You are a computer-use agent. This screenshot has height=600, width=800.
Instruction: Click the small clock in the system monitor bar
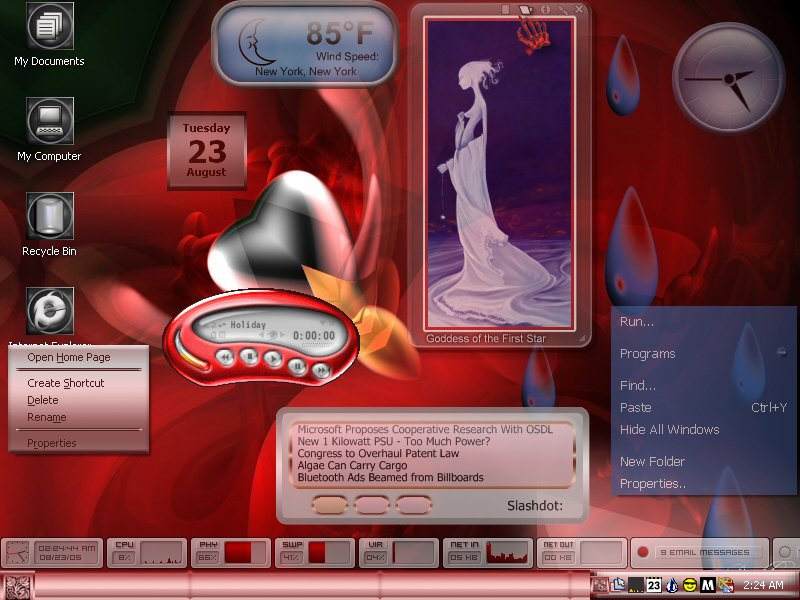[x=17, y=553]
